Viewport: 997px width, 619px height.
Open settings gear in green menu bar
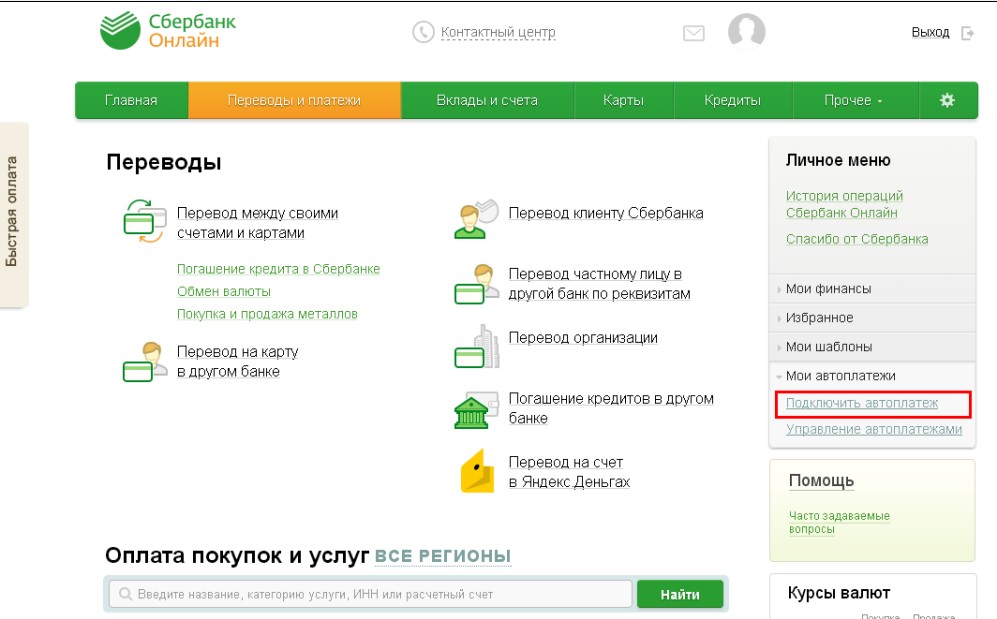pos(947,100)
